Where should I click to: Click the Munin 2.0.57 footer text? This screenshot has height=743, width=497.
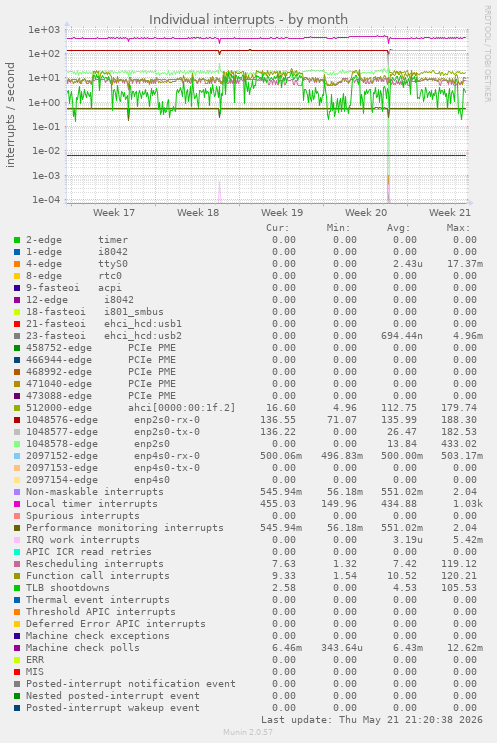pos(248,732)
